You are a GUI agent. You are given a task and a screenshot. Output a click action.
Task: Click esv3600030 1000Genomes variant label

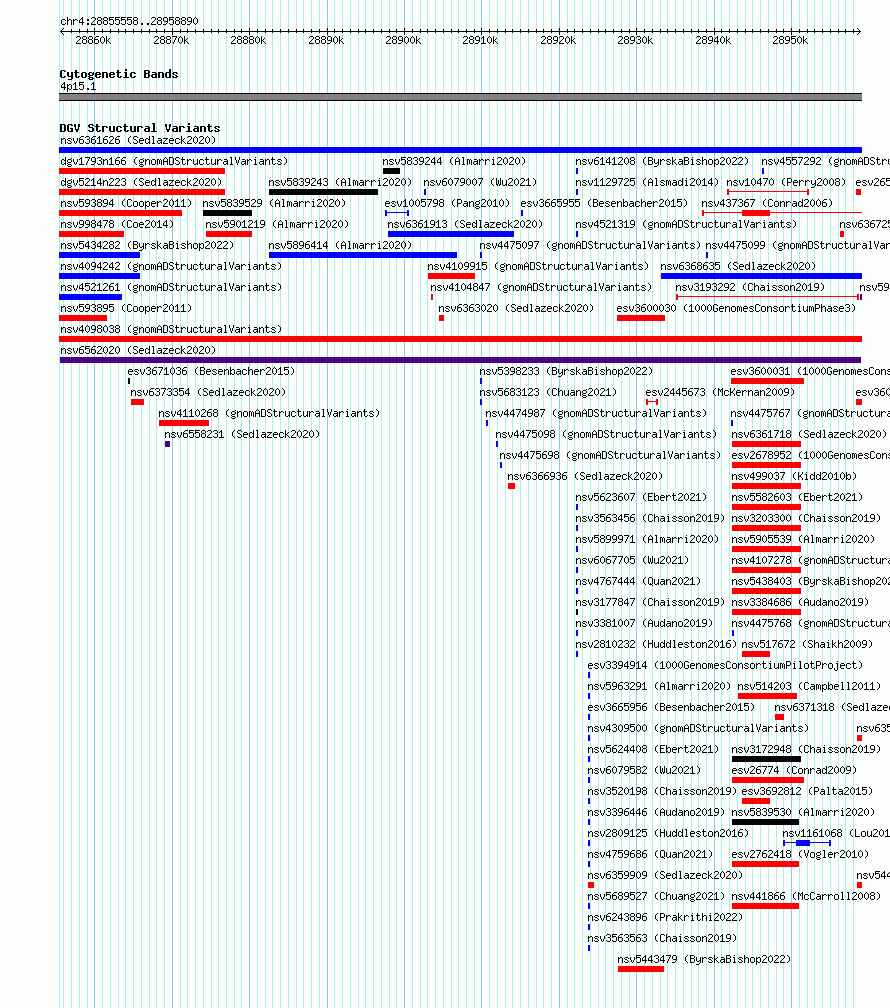(736, 309)
